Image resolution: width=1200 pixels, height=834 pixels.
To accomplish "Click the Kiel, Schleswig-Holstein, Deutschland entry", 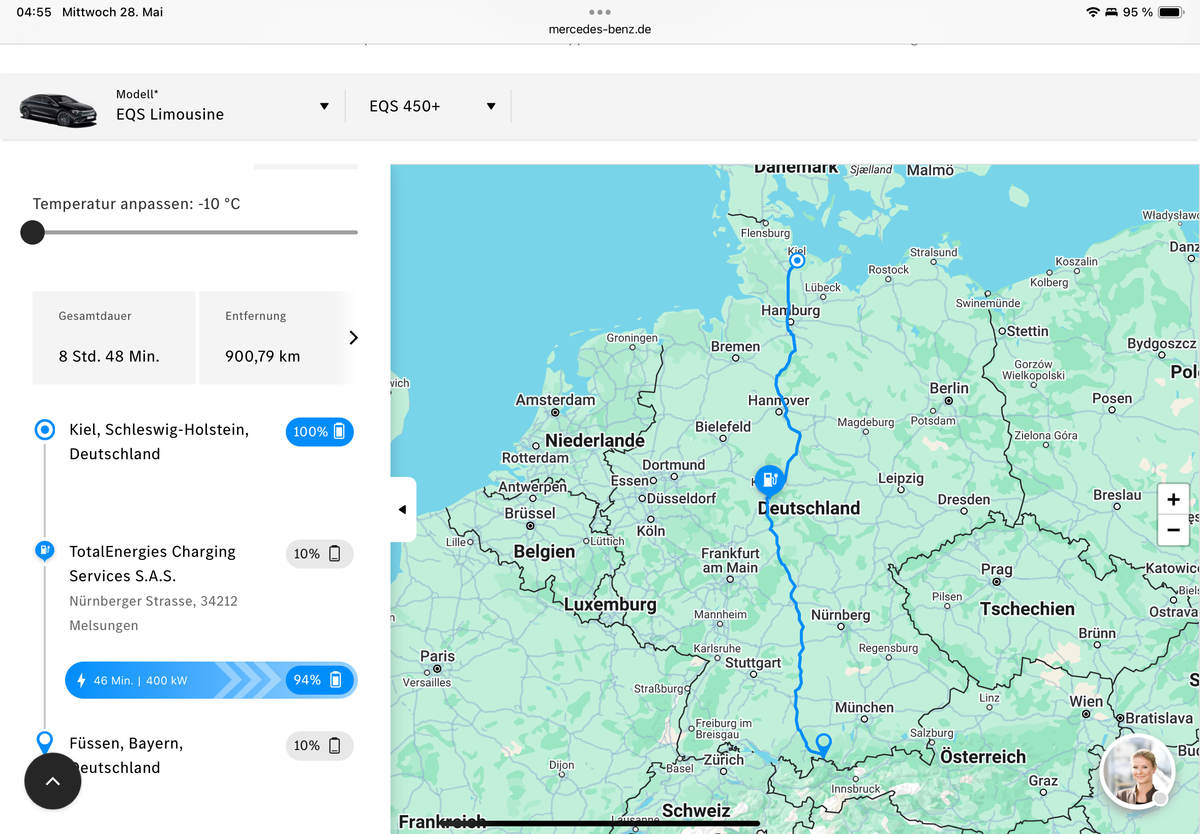I will tap(159, 442).
